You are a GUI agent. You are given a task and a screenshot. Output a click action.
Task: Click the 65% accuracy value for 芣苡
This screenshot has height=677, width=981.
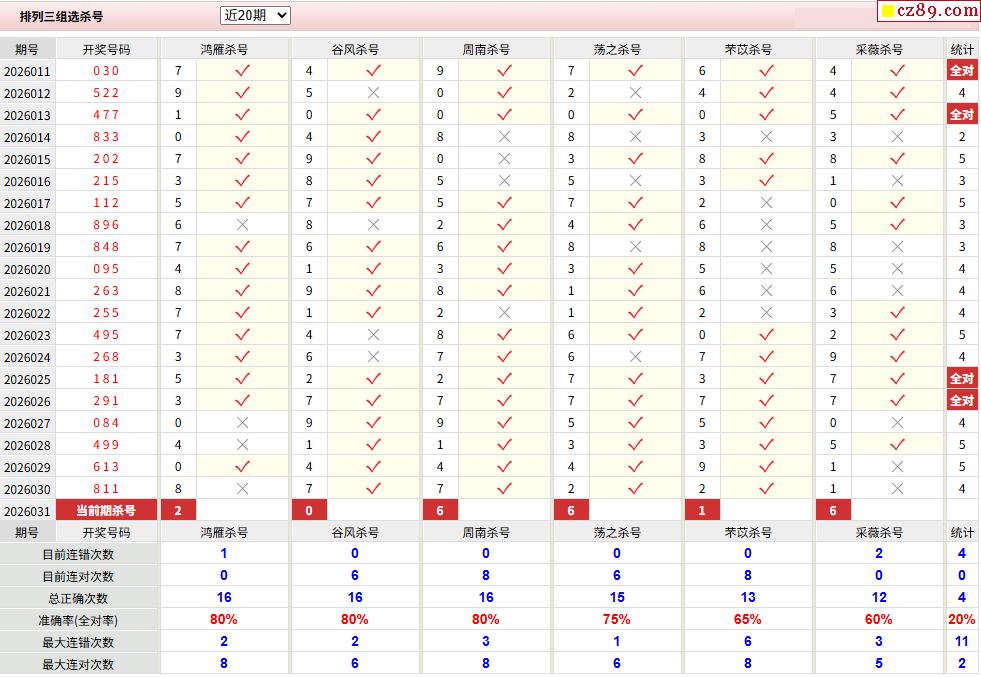[748, 619]
